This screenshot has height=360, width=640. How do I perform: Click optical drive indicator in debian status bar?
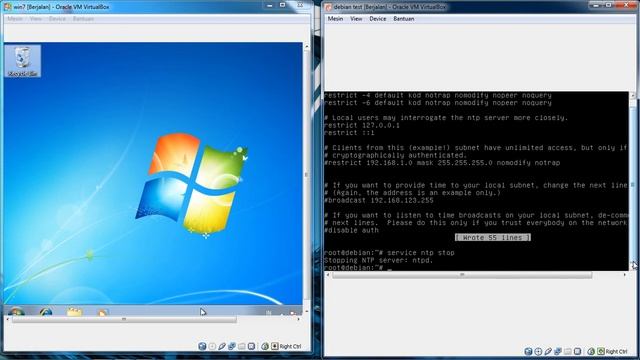(x=538, y=351)
